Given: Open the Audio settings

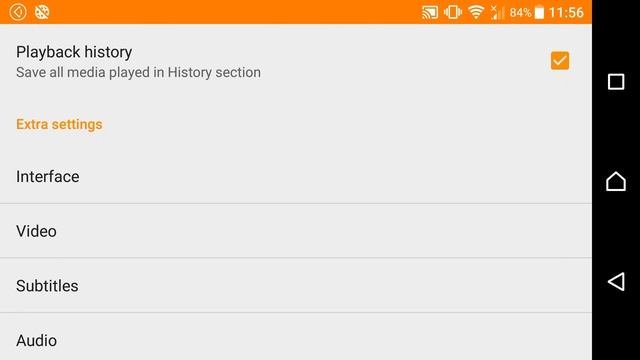Looking at the screenshot, I should pos(296,337).
